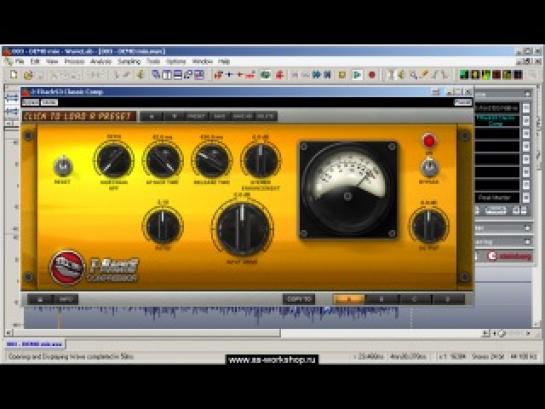Viewport: 545px width, 409px height.
Task: Flip the Bypass toggle switch
Action: [x=429, y=167]
